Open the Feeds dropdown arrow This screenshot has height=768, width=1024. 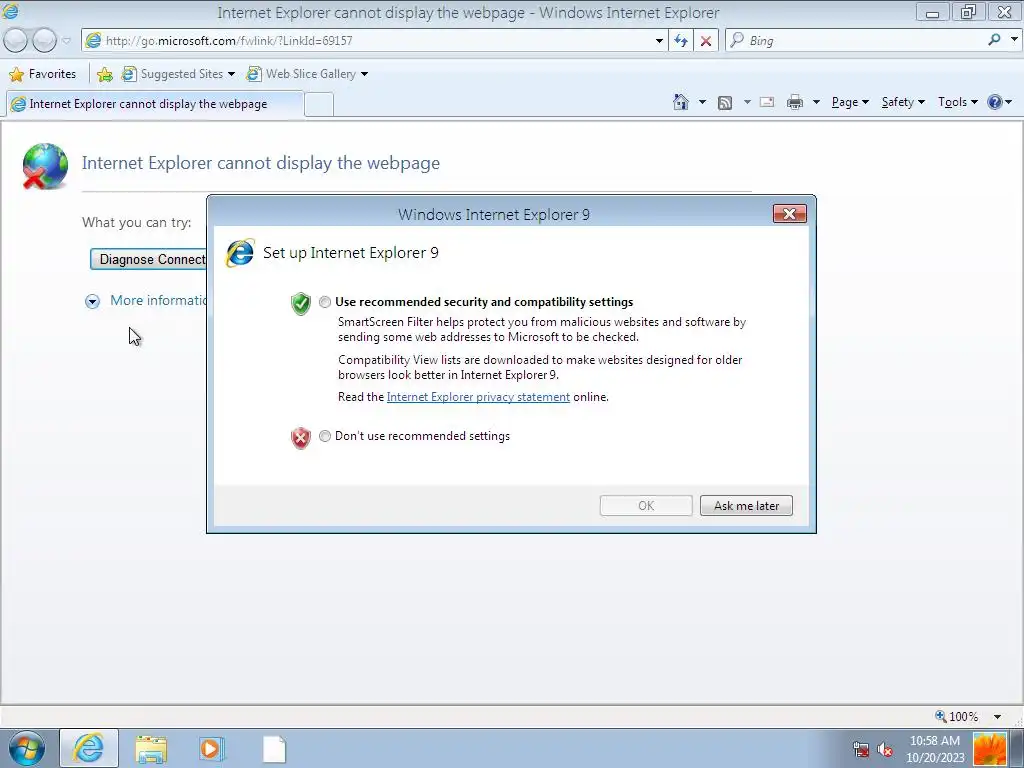click(747, 102)
